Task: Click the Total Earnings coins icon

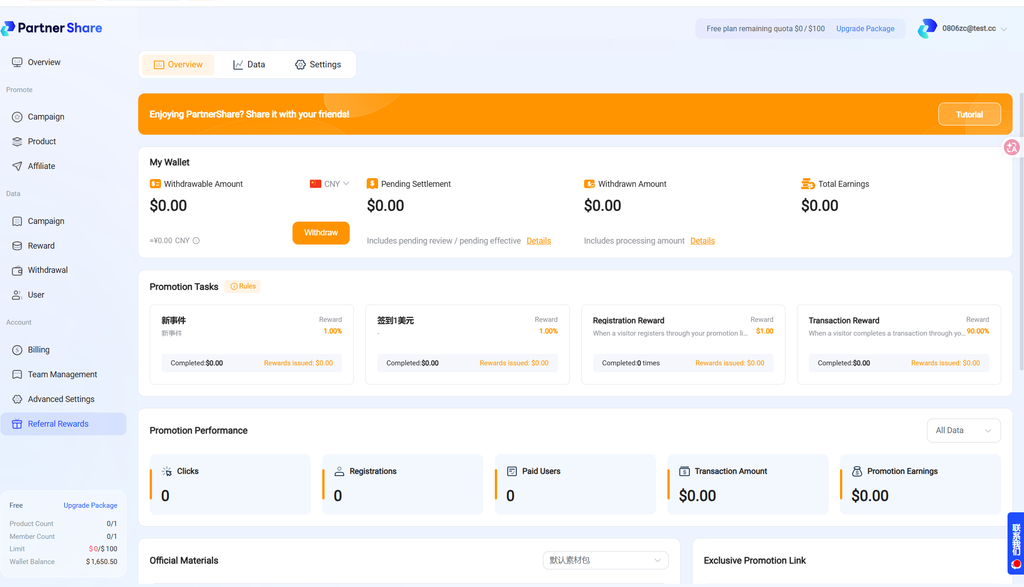Action: [x=808, y=184]
